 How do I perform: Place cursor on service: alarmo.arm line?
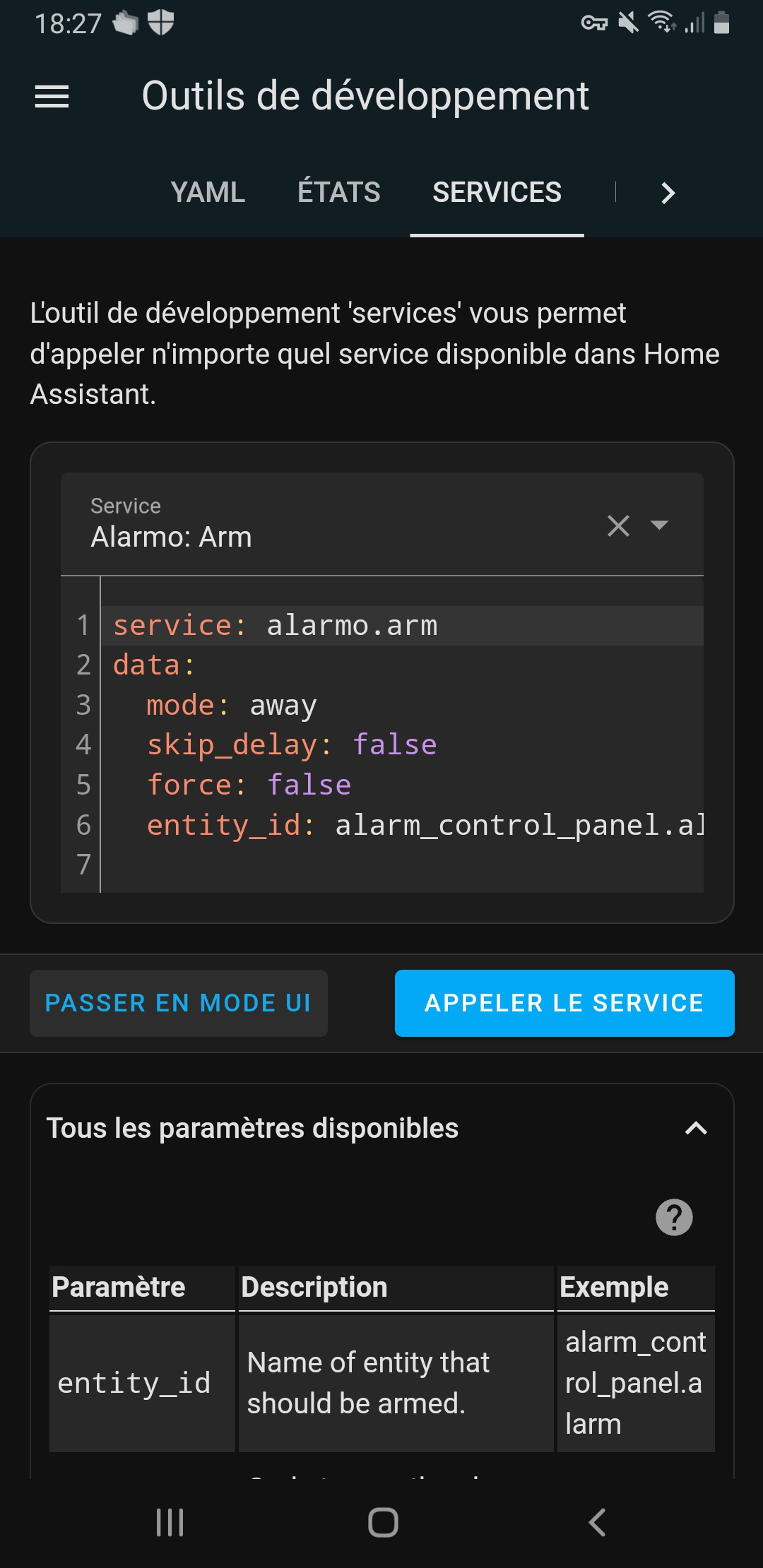click(403, 626)
